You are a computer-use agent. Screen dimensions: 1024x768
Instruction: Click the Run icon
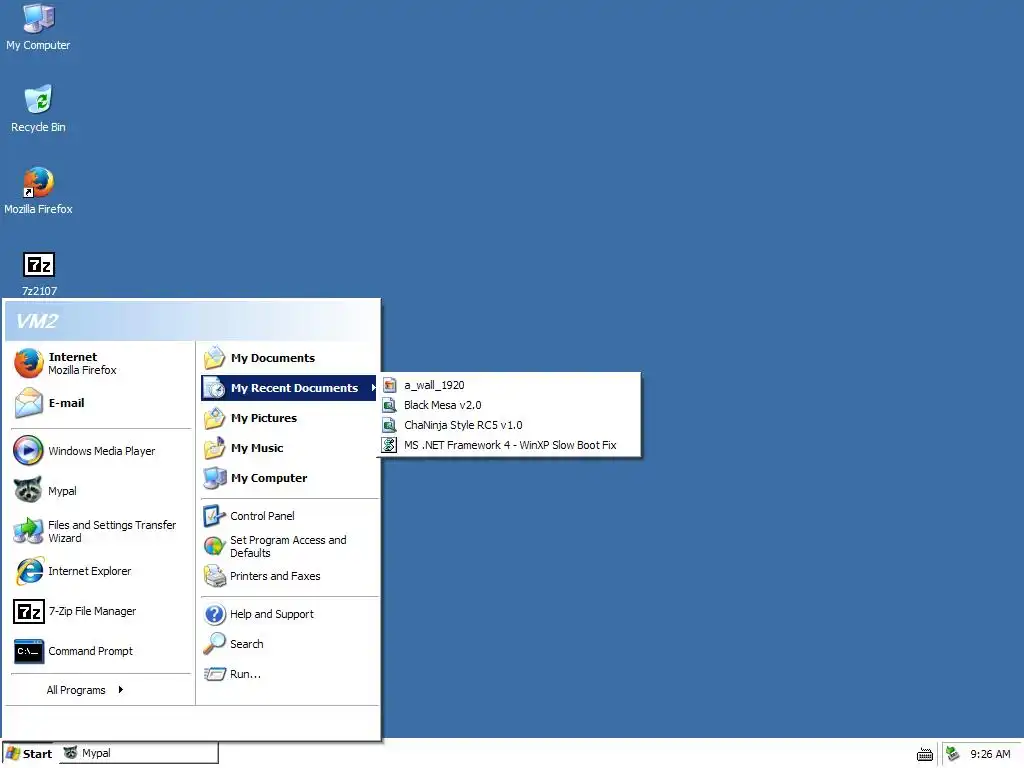click(x=214, y=674)
